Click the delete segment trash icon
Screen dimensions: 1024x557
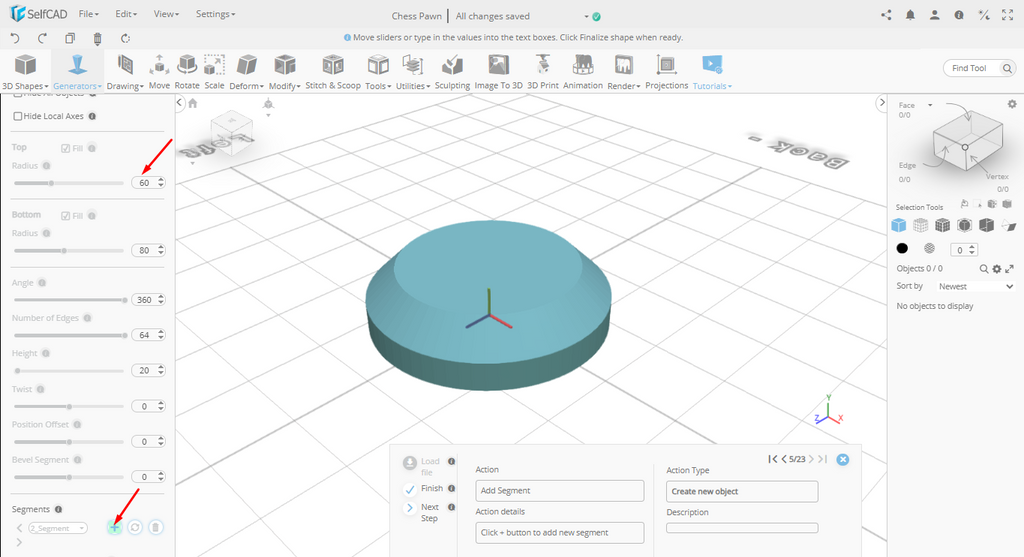tap(156, 527)
